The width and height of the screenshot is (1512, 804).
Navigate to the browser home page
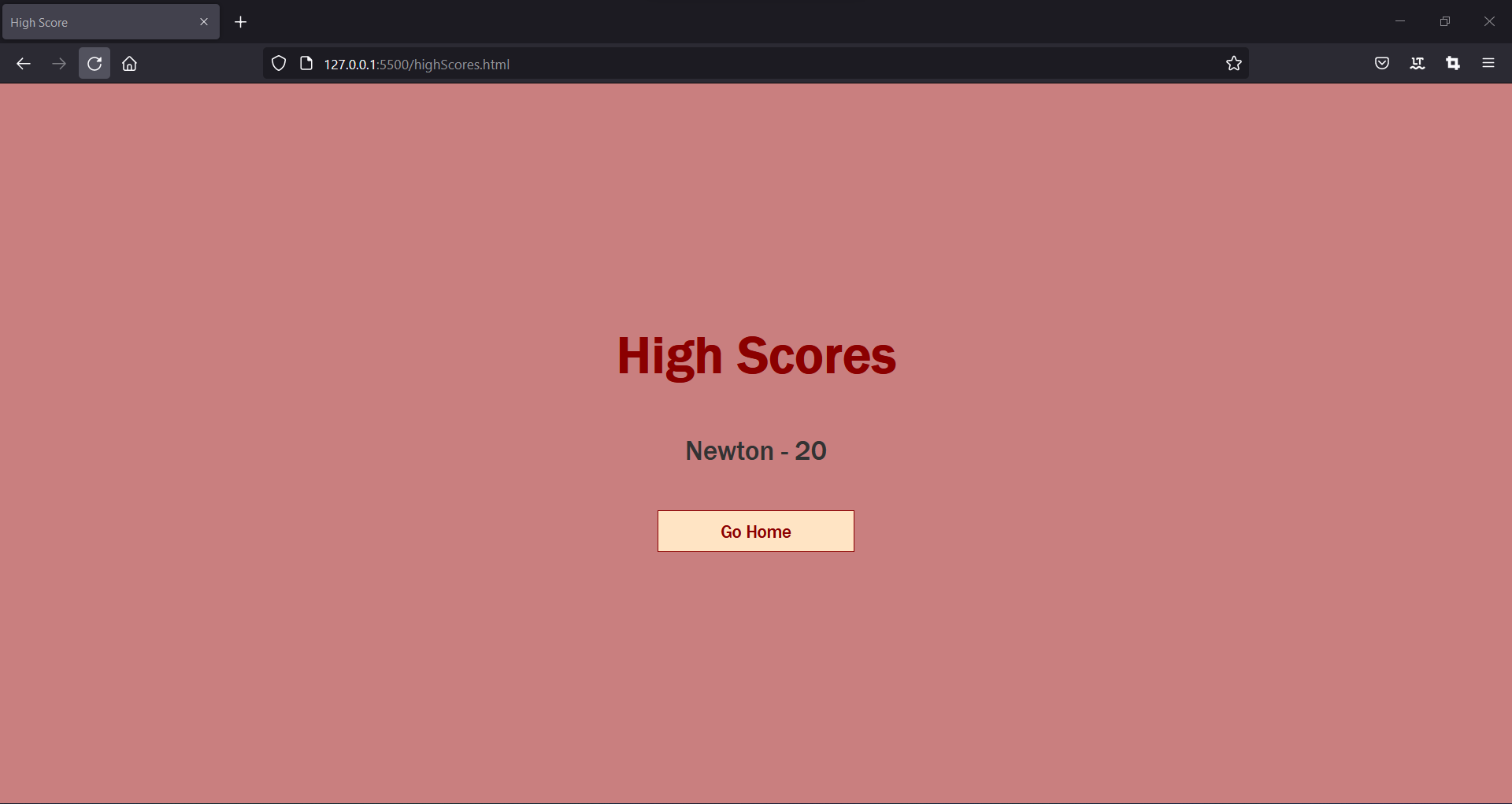pyautogui.click(x=129, y=63)
